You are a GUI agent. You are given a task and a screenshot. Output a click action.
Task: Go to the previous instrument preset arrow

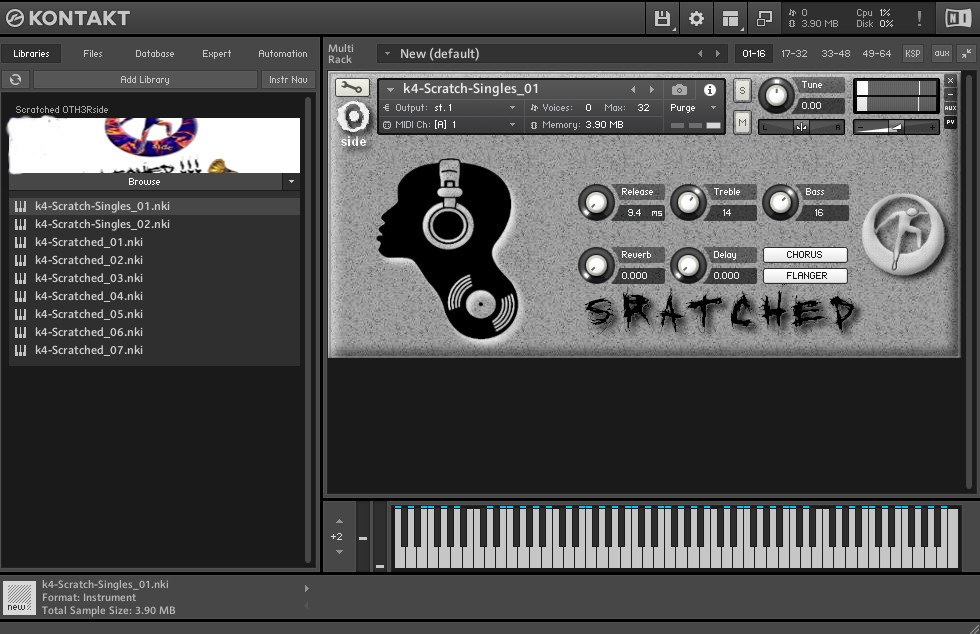[x=633, y=89]
